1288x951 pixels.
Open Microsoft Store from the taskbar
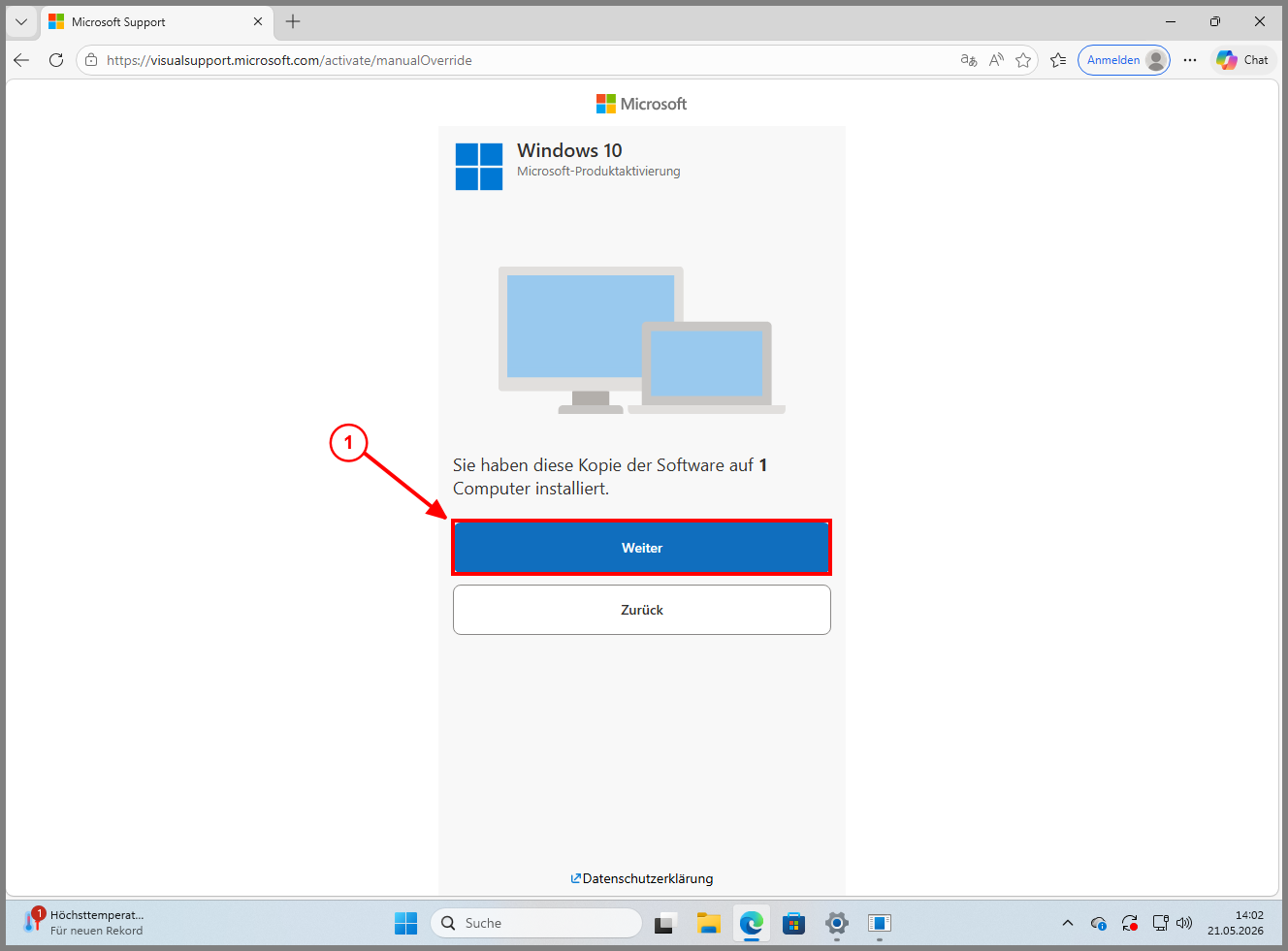pyautogui.click(x=794, y=923)
